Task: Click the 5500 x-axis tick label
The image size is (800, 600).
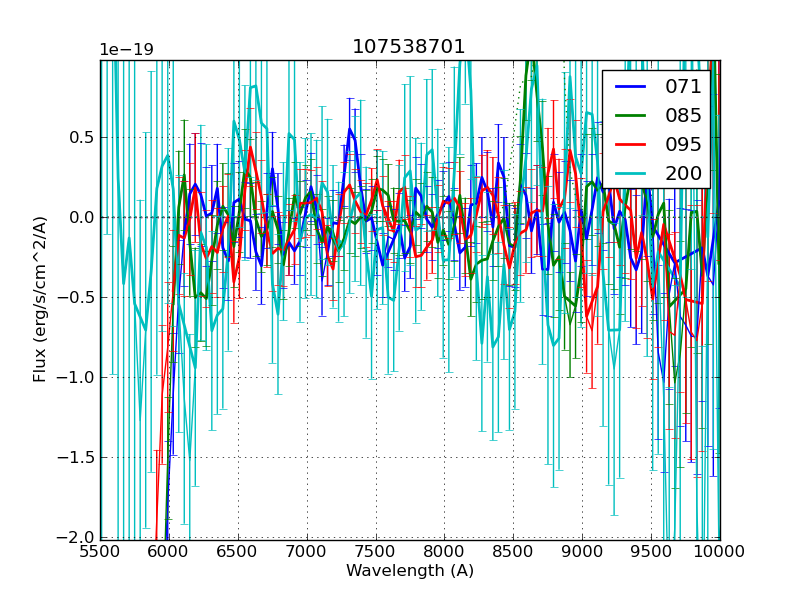Action: (100, 551)
